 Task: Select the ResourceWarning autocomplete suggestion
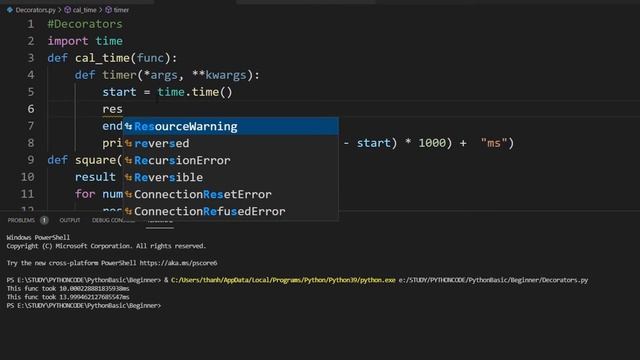[x=231, y=126]
